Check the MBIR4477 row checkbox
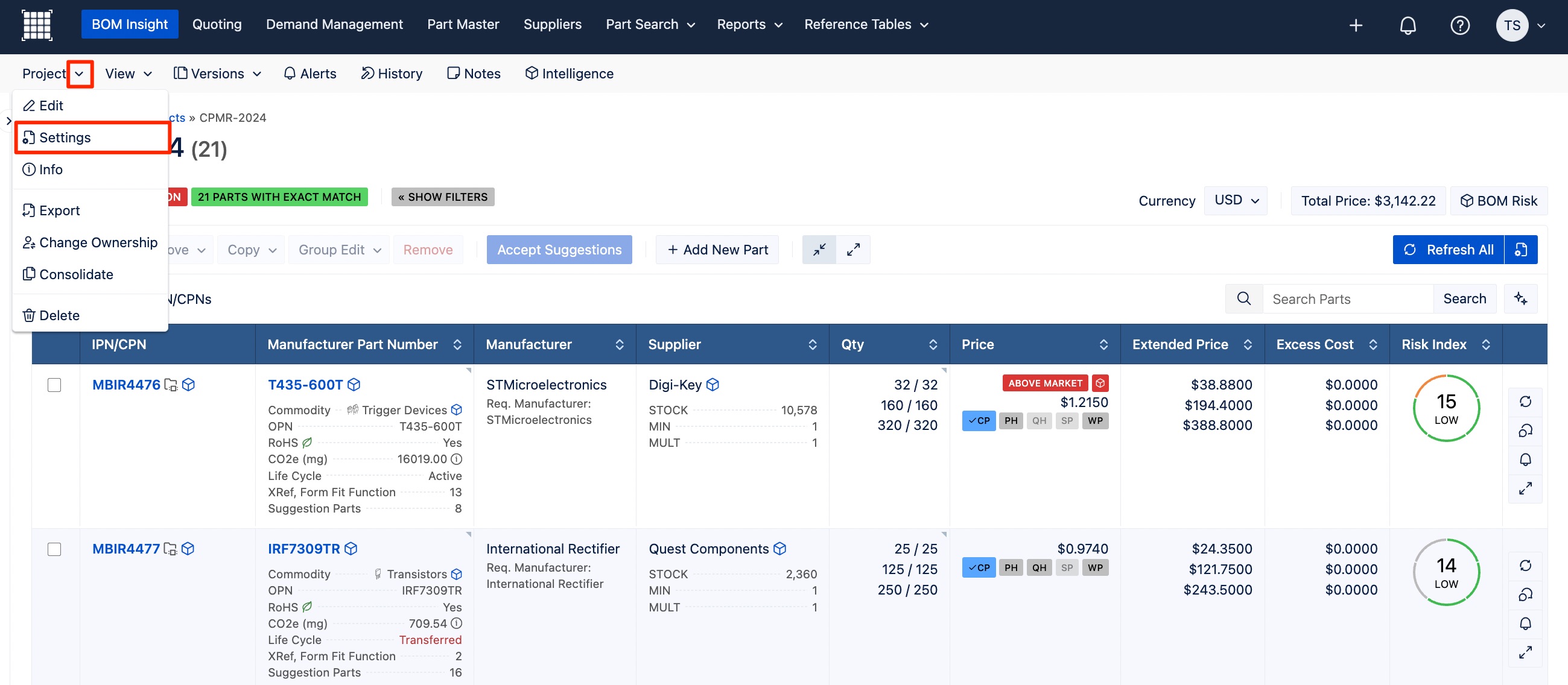Image resolution: width=1568 pixels, height=685 pixels. tap(54, 549)
